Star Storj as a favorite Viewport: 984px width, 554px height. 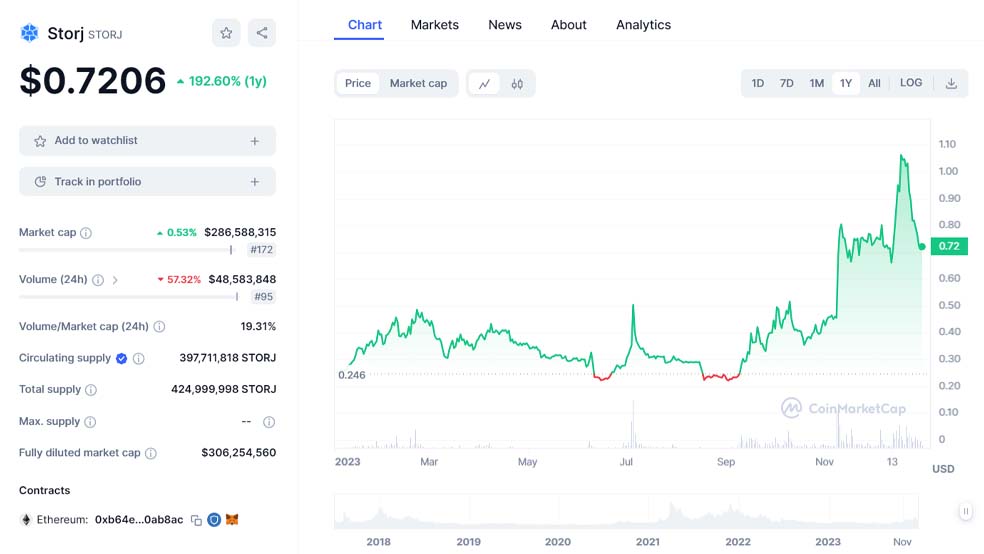[226, 33]
